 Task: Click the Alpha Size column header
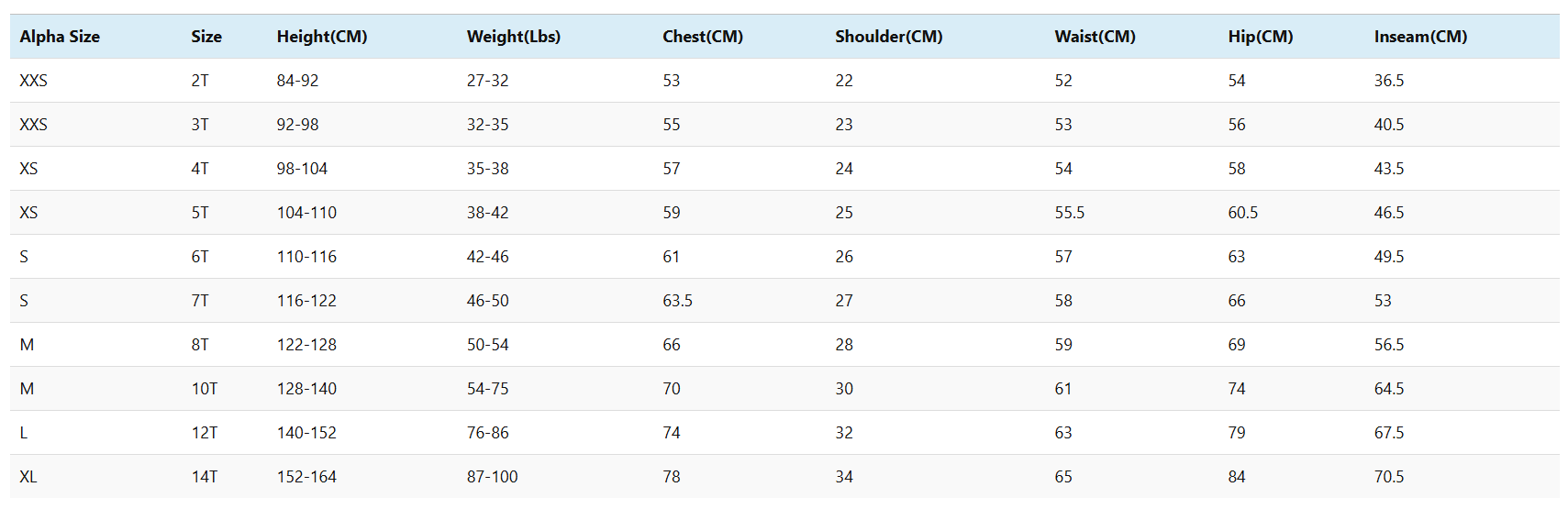pyautogui.click(x=60, y=37)
